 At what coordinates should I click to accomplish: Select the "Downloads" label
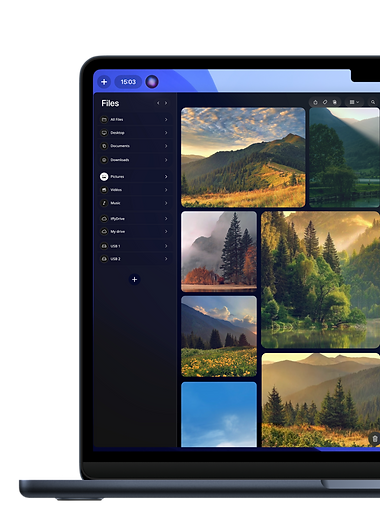point(120,160)
